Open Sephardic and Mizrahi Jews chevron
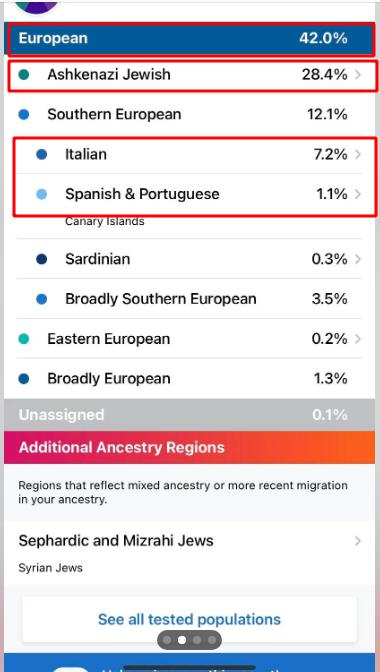 click(x=358, y=541)
